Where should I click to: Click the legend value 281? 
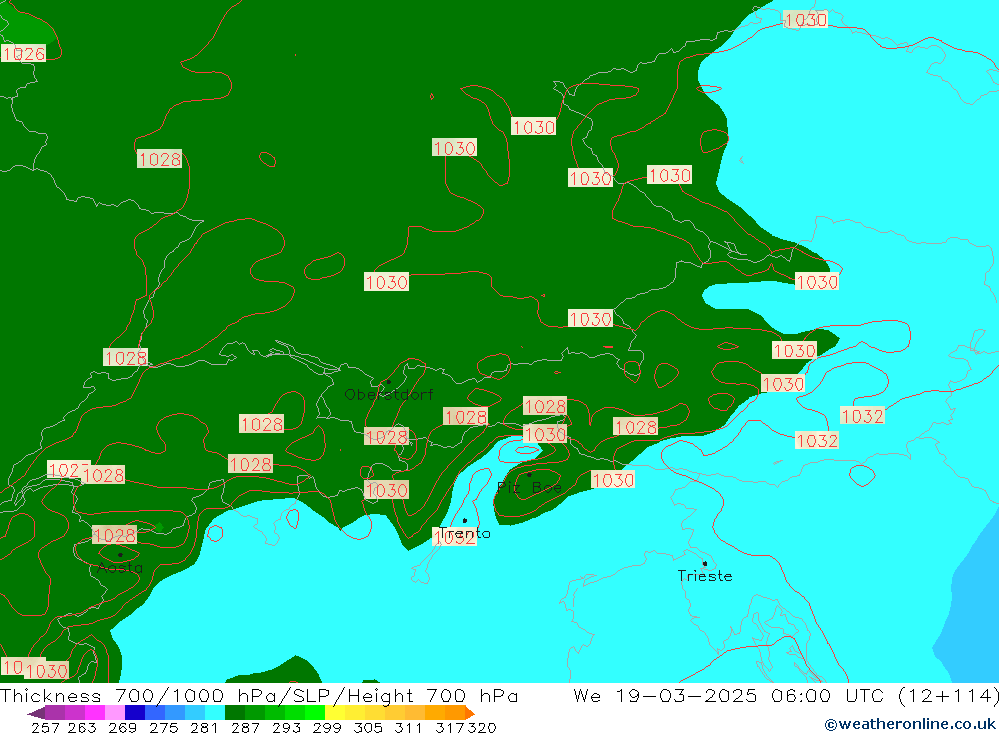click(x=204, y=727)
